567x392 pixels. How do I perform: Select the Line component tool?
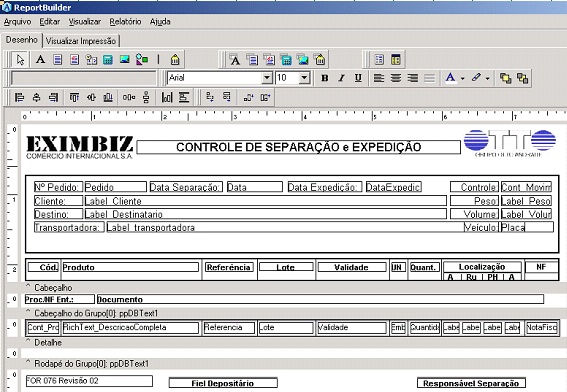click(x=158, y=59)
